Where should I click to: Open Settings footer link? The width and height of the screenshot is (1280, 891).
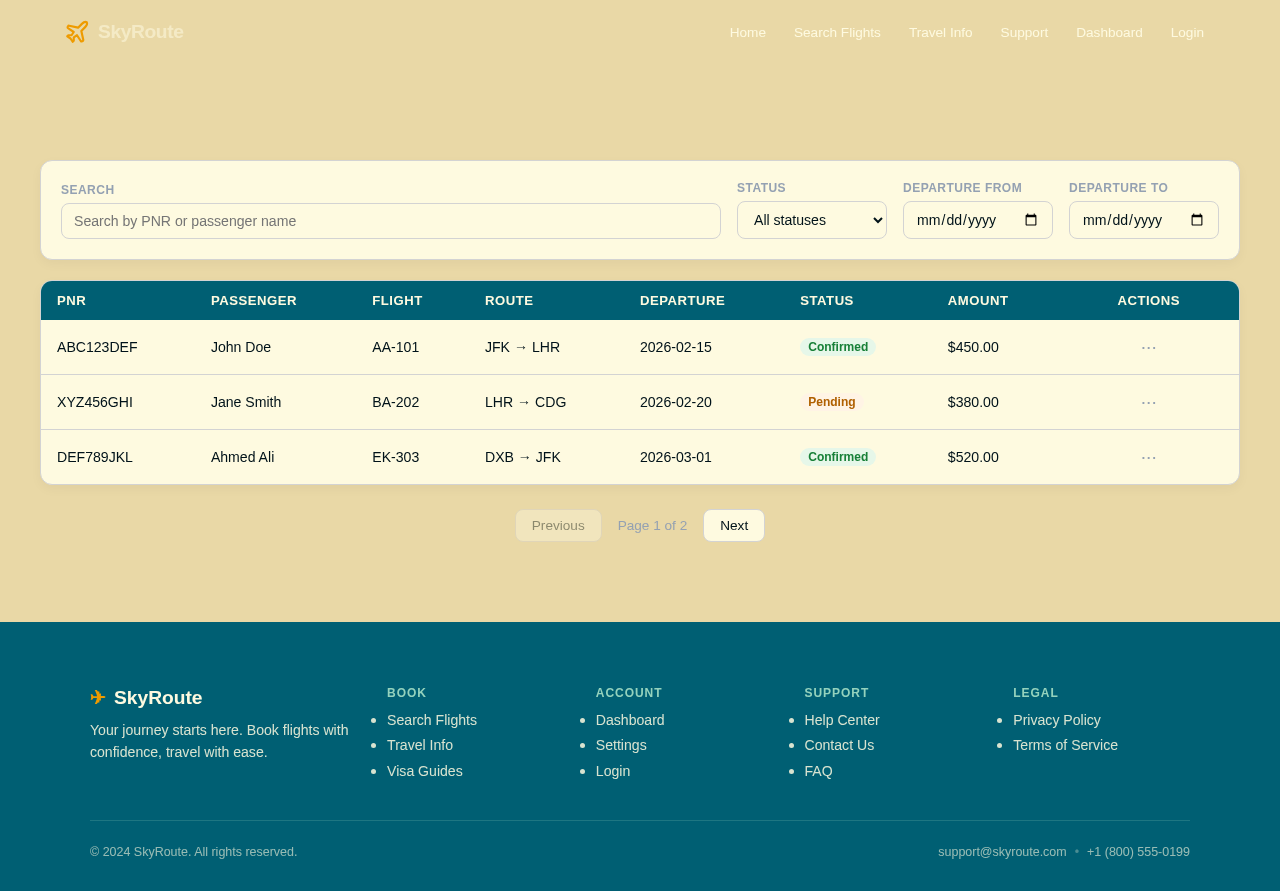(621, 745)
